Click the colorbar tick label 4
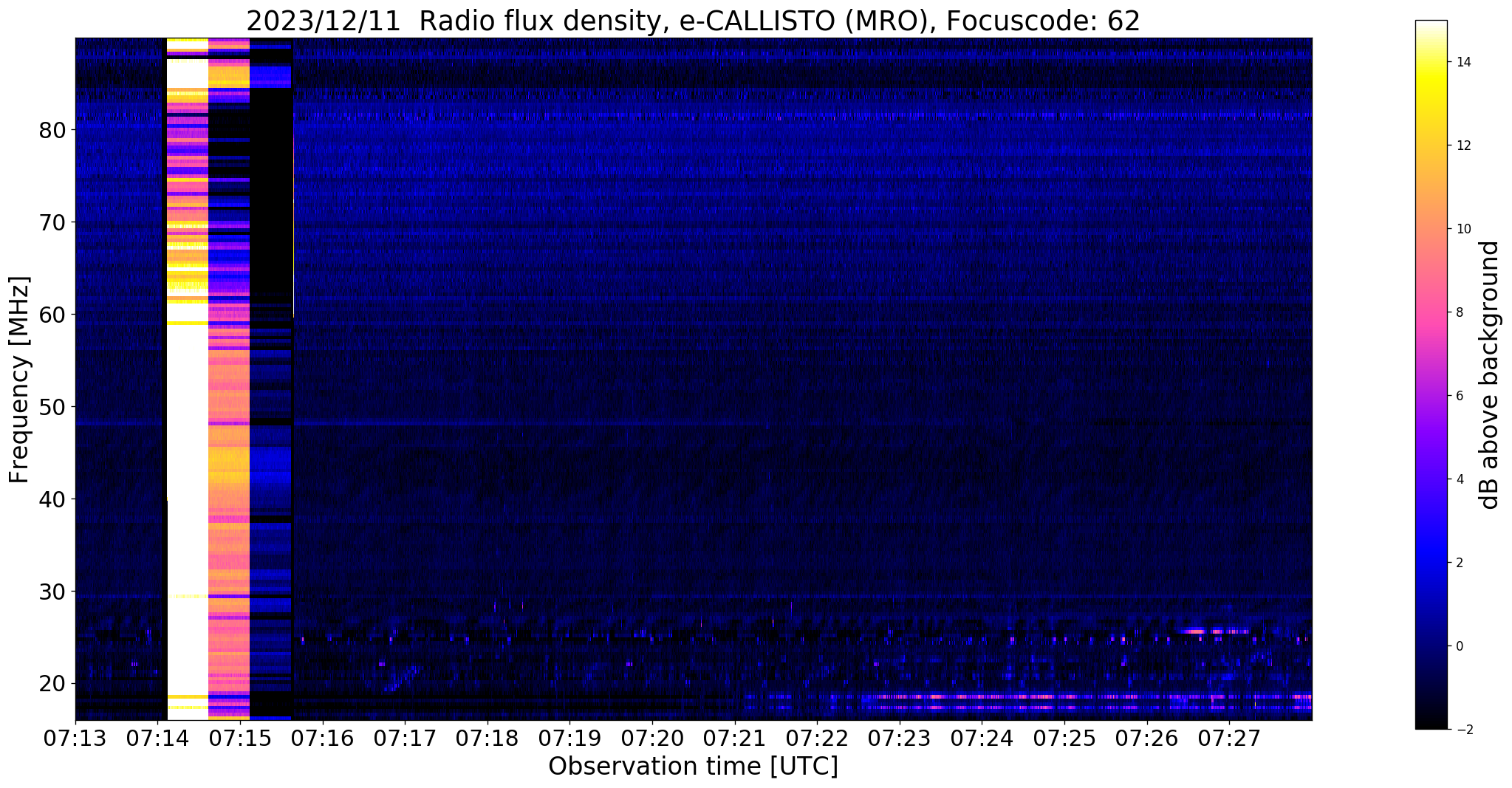1512x788 pixels. click(x=1459, y=479)
